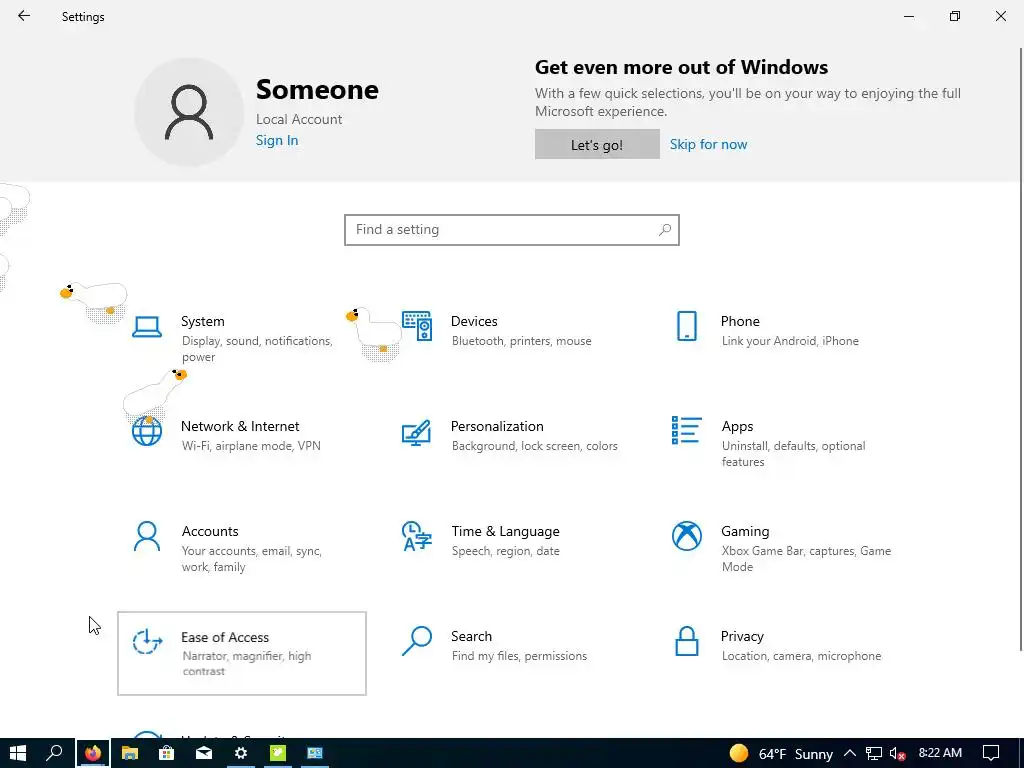
Task: Click the Devices heading text
Action: (474, 321)
